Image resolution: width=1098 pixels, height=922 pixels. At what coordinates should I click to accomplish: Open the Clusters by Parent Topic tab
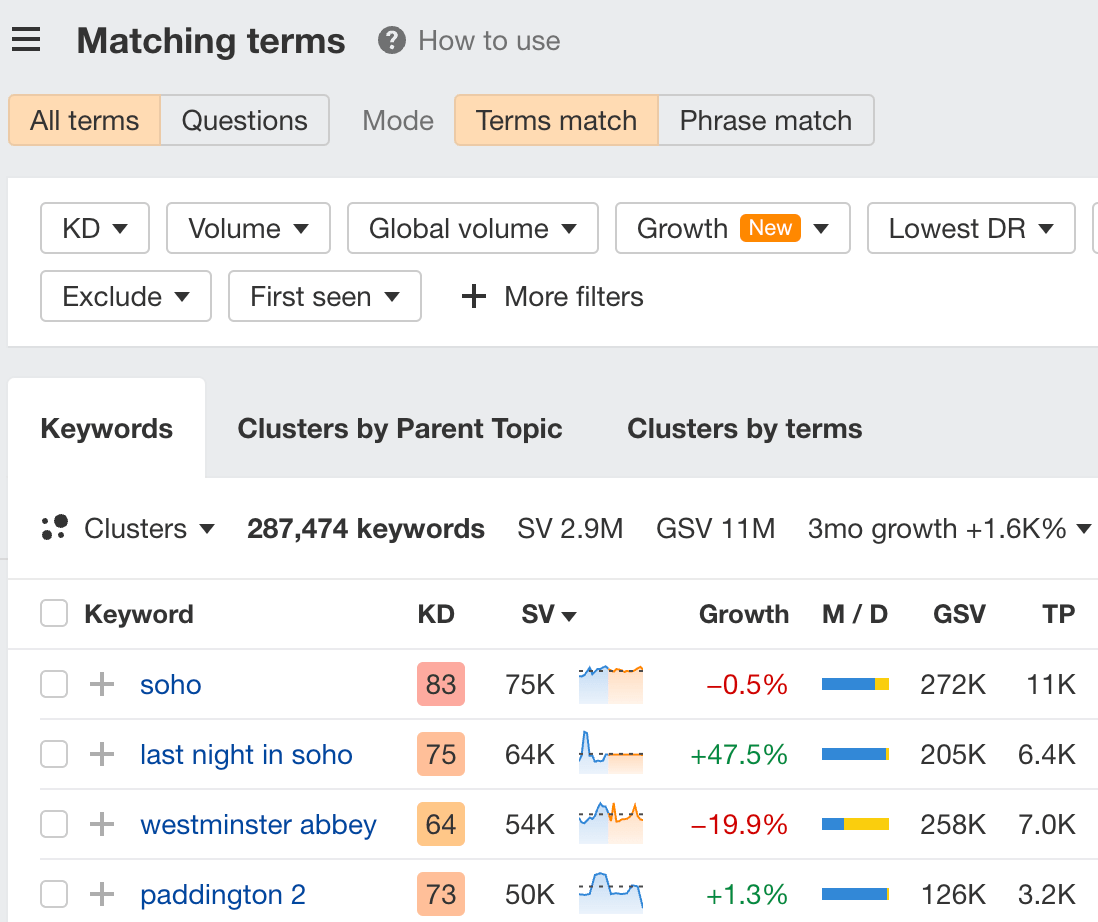click(x=400, y=428)
